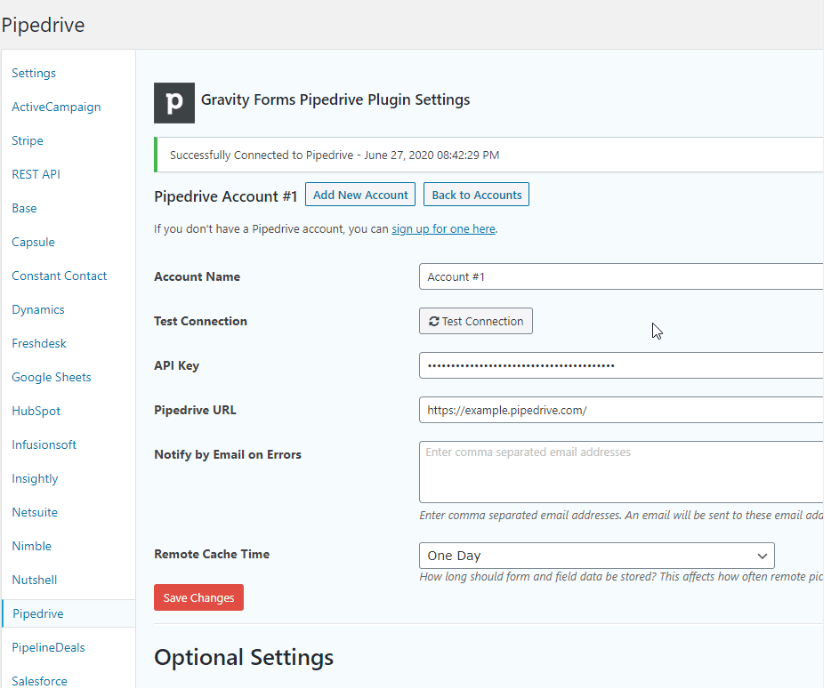The image size is (825, 688).
Task: Open Netsuite settings tab
Action: 35,512
